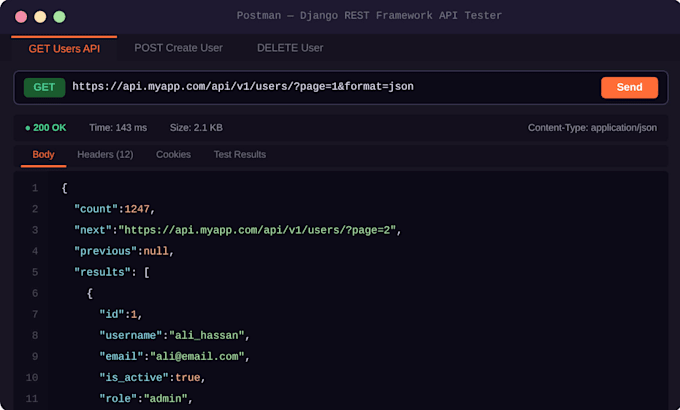Open the Cookies response tab
The width and height of the screenshot is (680, 410).
coord(173,154)
